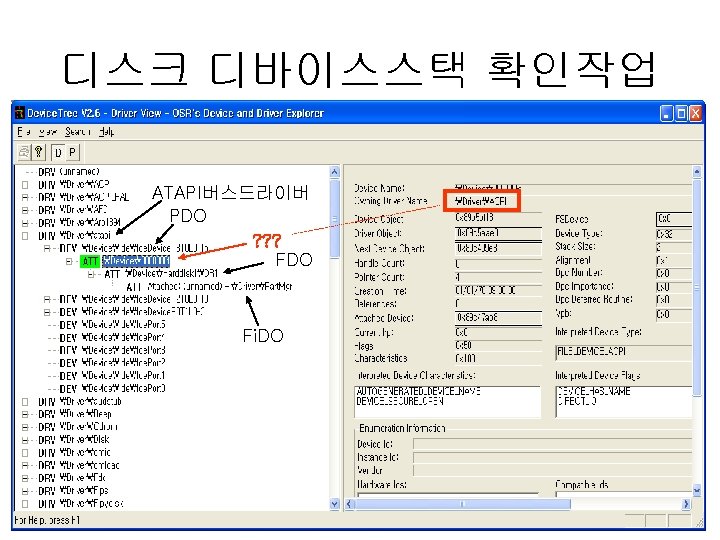Toggle the \Driver\AFD node expander
Viewport: 720px width, 540px height.
[25, 210]
